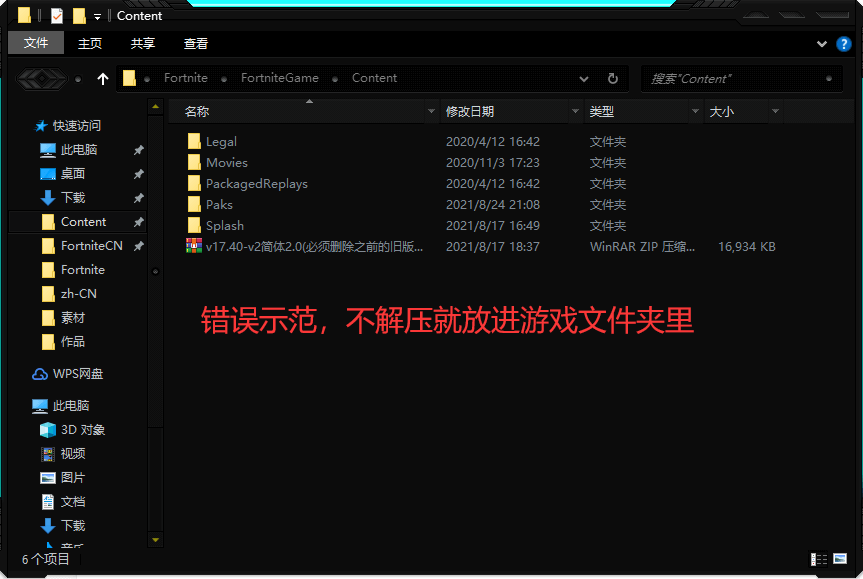Image resolution: width=863 pixels, height=579 pixels.
Task: Select the Legal folder icon
Action: pos(194,141)
